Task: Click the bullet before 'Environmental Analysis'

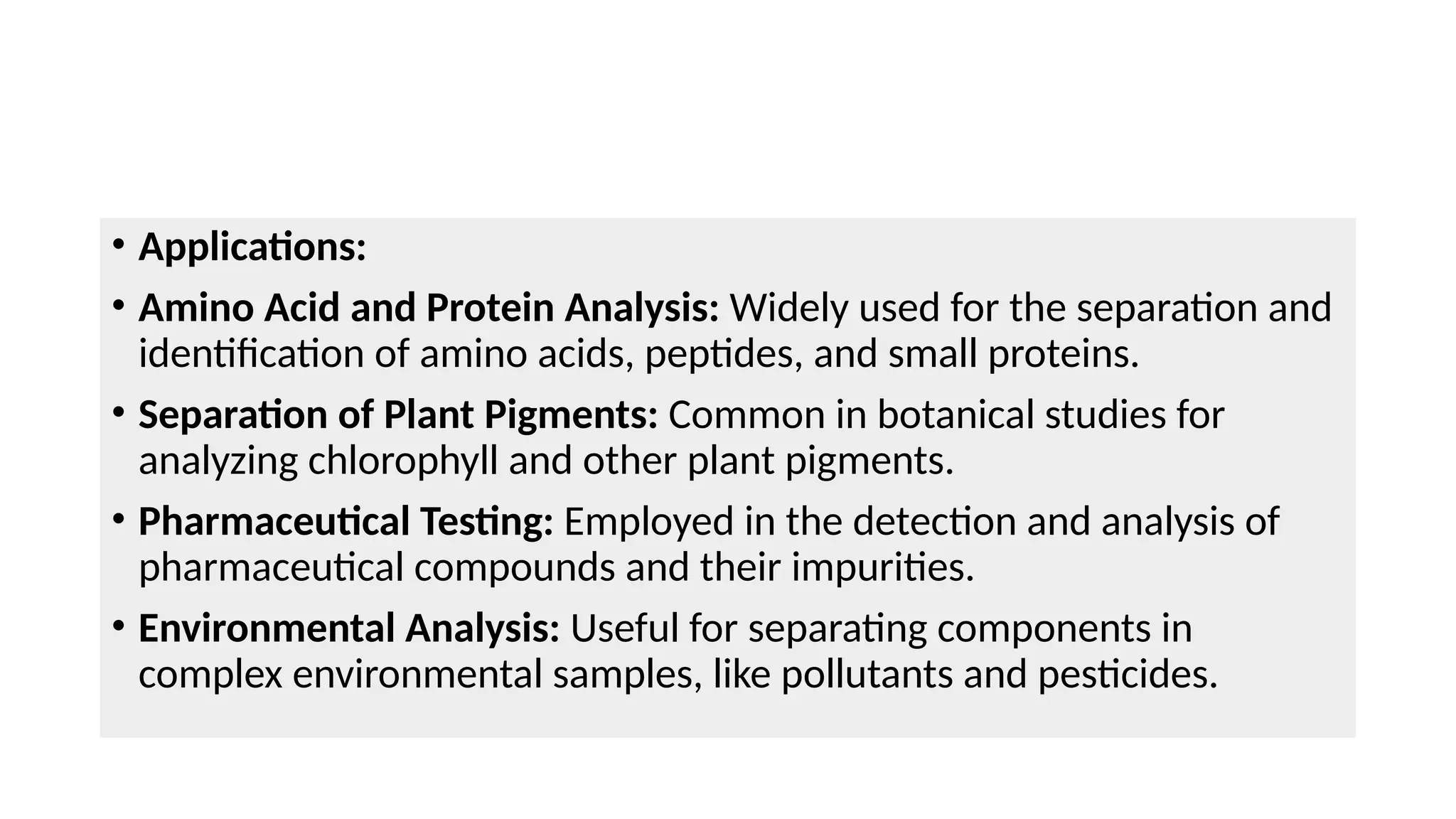Action: 118,626
